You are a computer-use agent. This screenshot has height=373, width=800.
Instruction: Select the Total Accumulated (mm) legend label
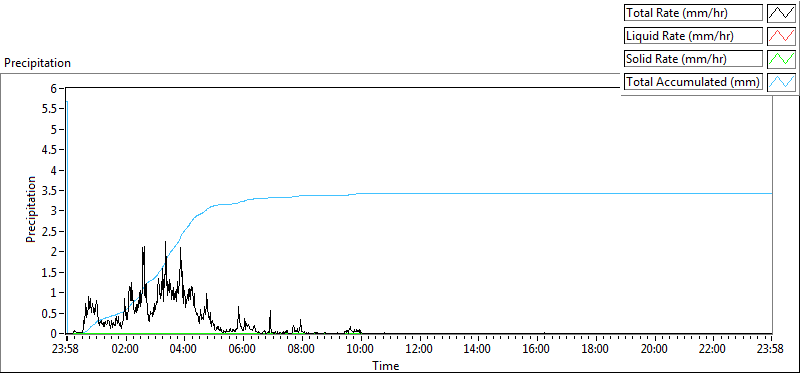(x=693, y=82)
